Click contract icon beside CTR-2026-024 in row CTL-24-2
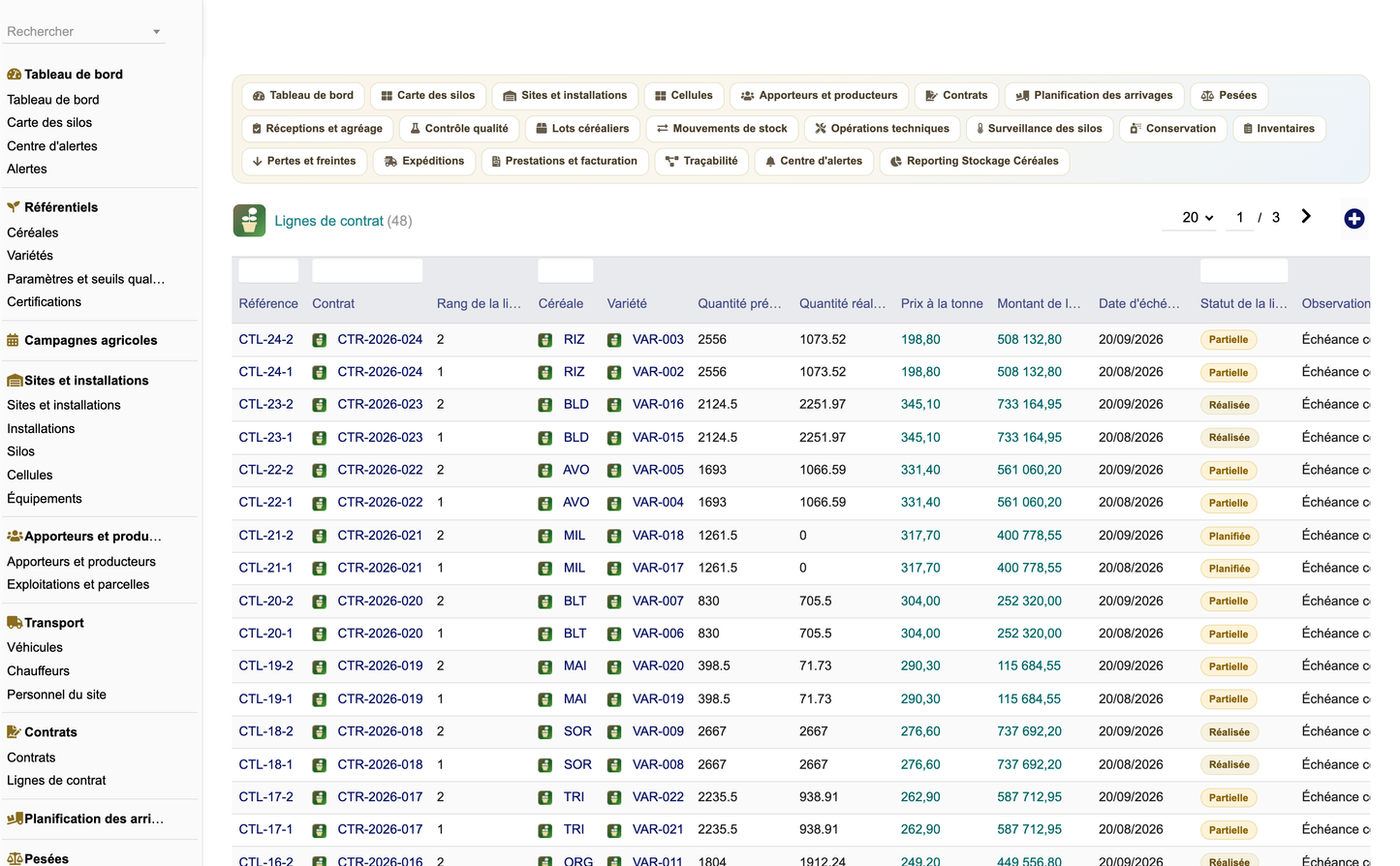1400x866 pixels. (320, 340)
